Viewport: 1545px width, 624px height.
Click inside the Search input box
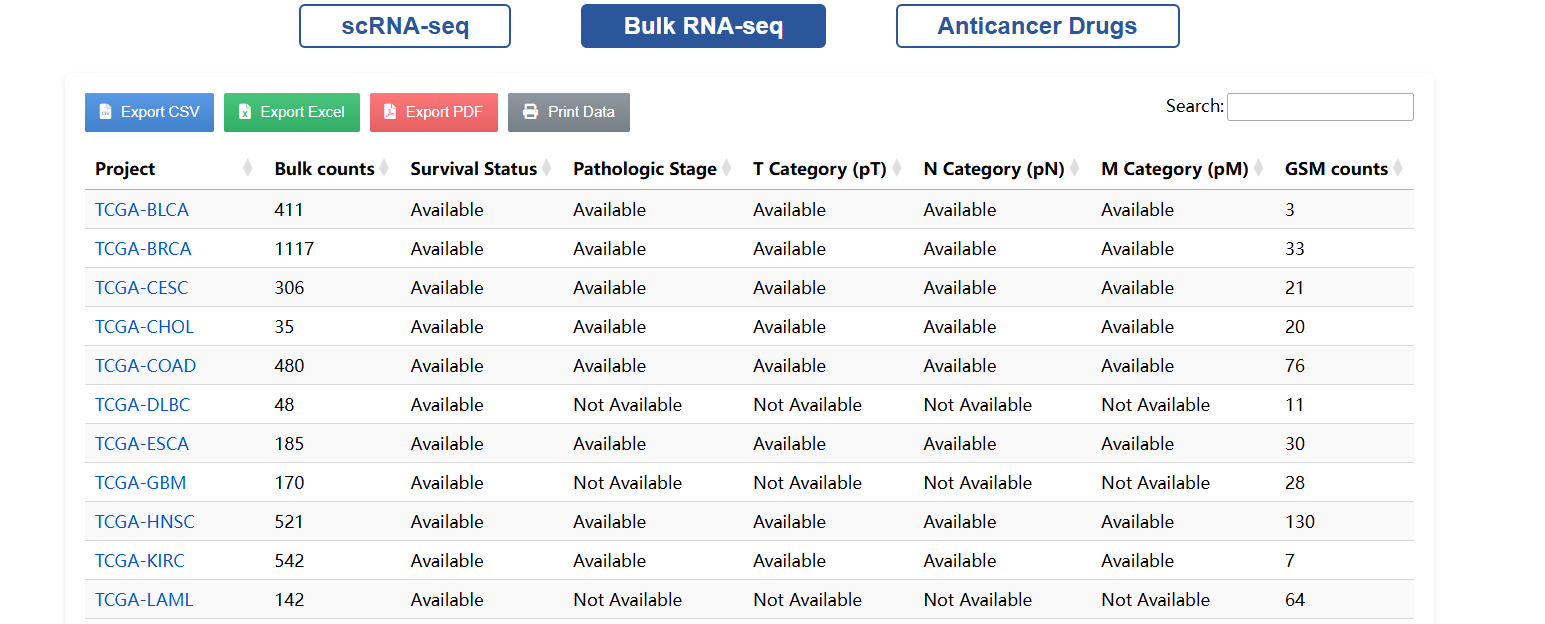point(1319,106)
